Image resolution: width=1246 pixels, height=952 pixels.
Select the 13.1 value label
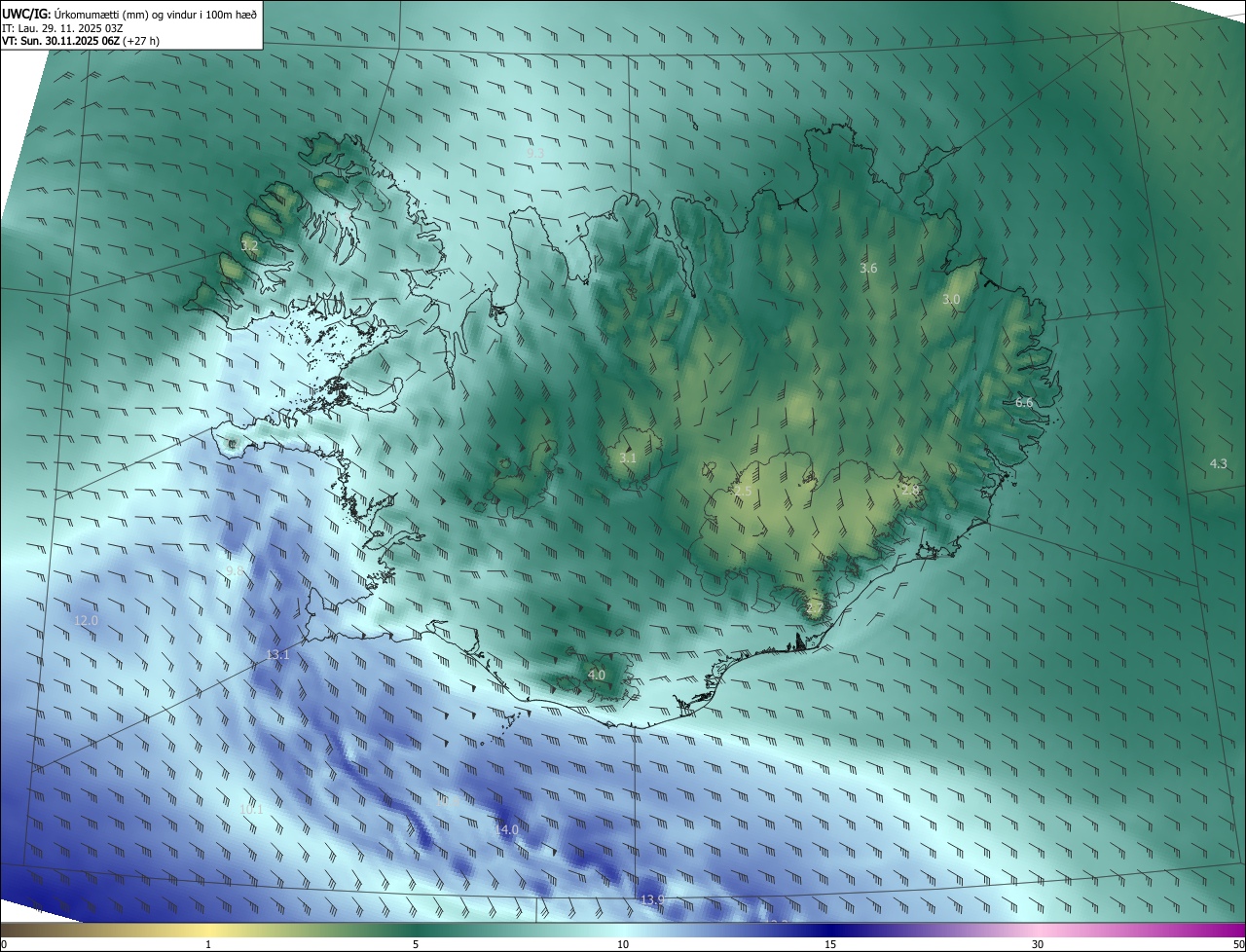click(277, 654)
